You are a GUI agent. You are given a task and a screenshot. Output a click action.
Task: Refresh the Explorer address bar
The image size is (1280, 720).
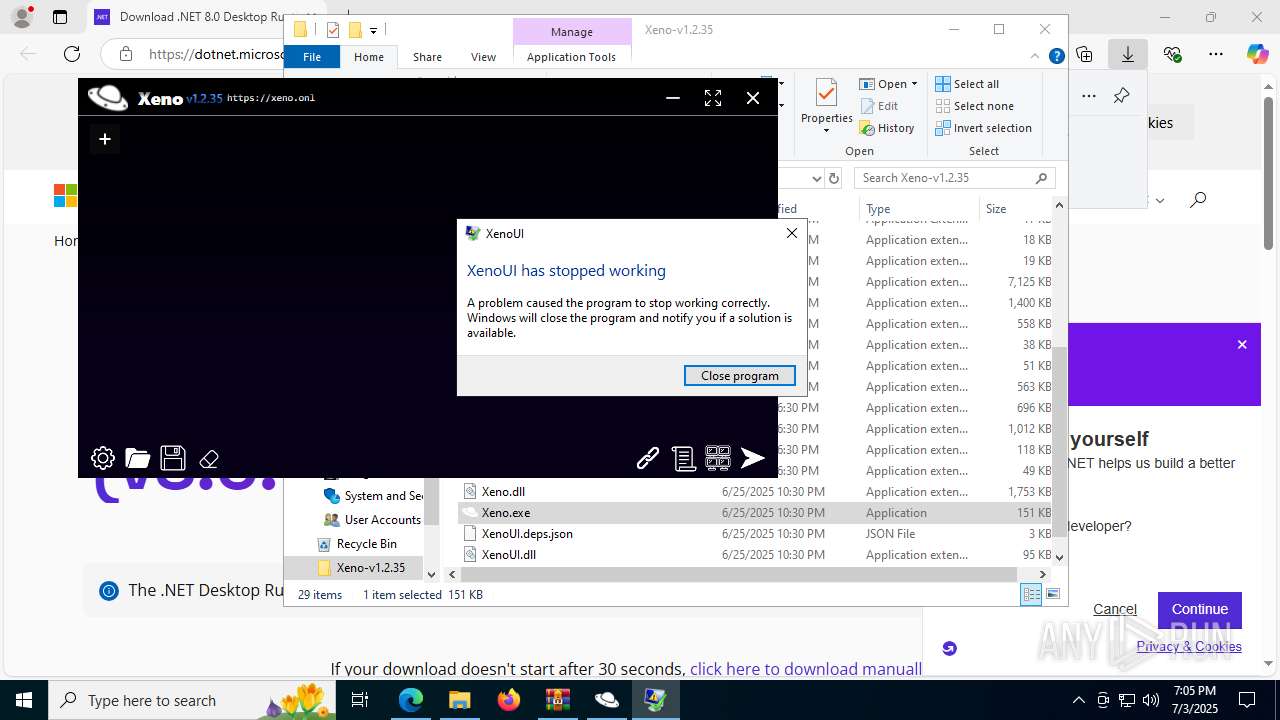pyautogui.click(x=834, y=178)
